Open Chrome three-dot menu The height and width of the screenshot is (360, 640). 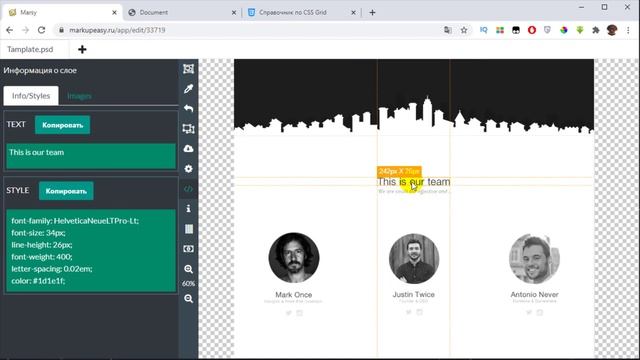pyautogui.click(x=629, y=30)
